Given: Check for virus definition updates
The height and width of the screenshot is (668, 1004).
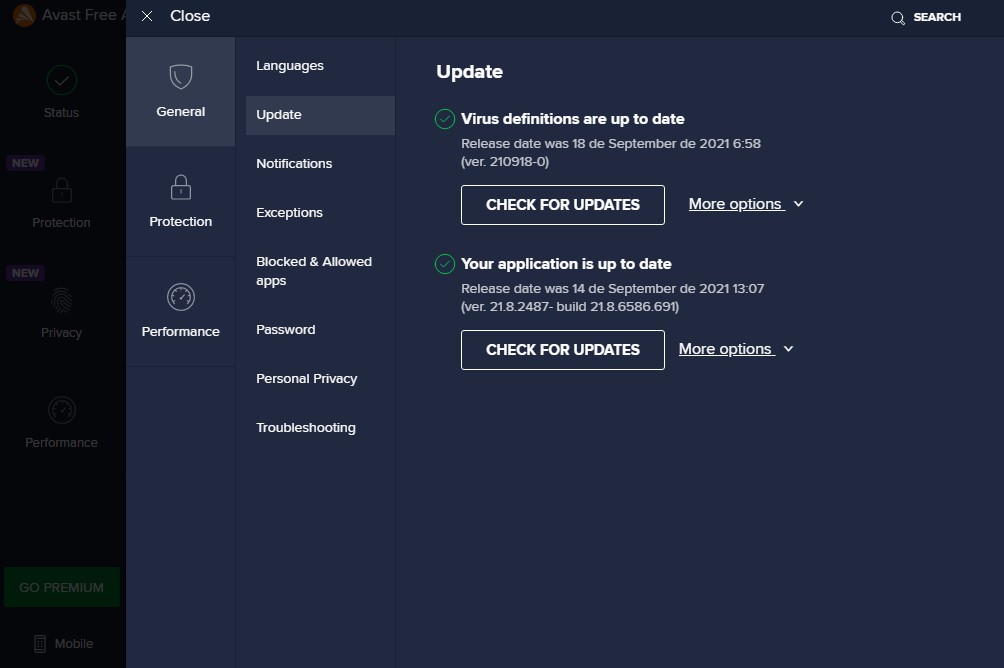Looking at the screenshot, I should tap(563, 205).
